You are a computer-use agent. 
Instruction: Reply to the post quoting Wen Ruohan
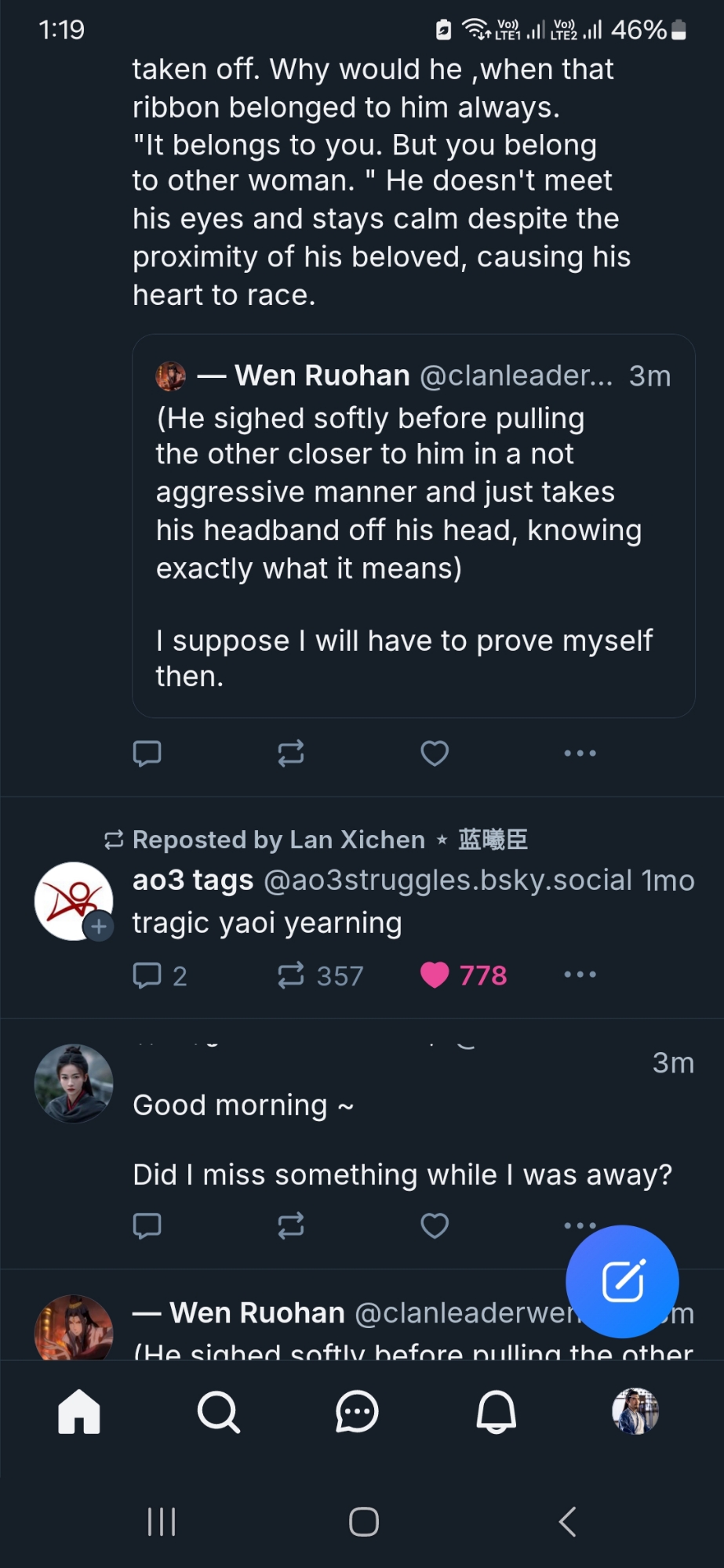click(x=147, y=753)
